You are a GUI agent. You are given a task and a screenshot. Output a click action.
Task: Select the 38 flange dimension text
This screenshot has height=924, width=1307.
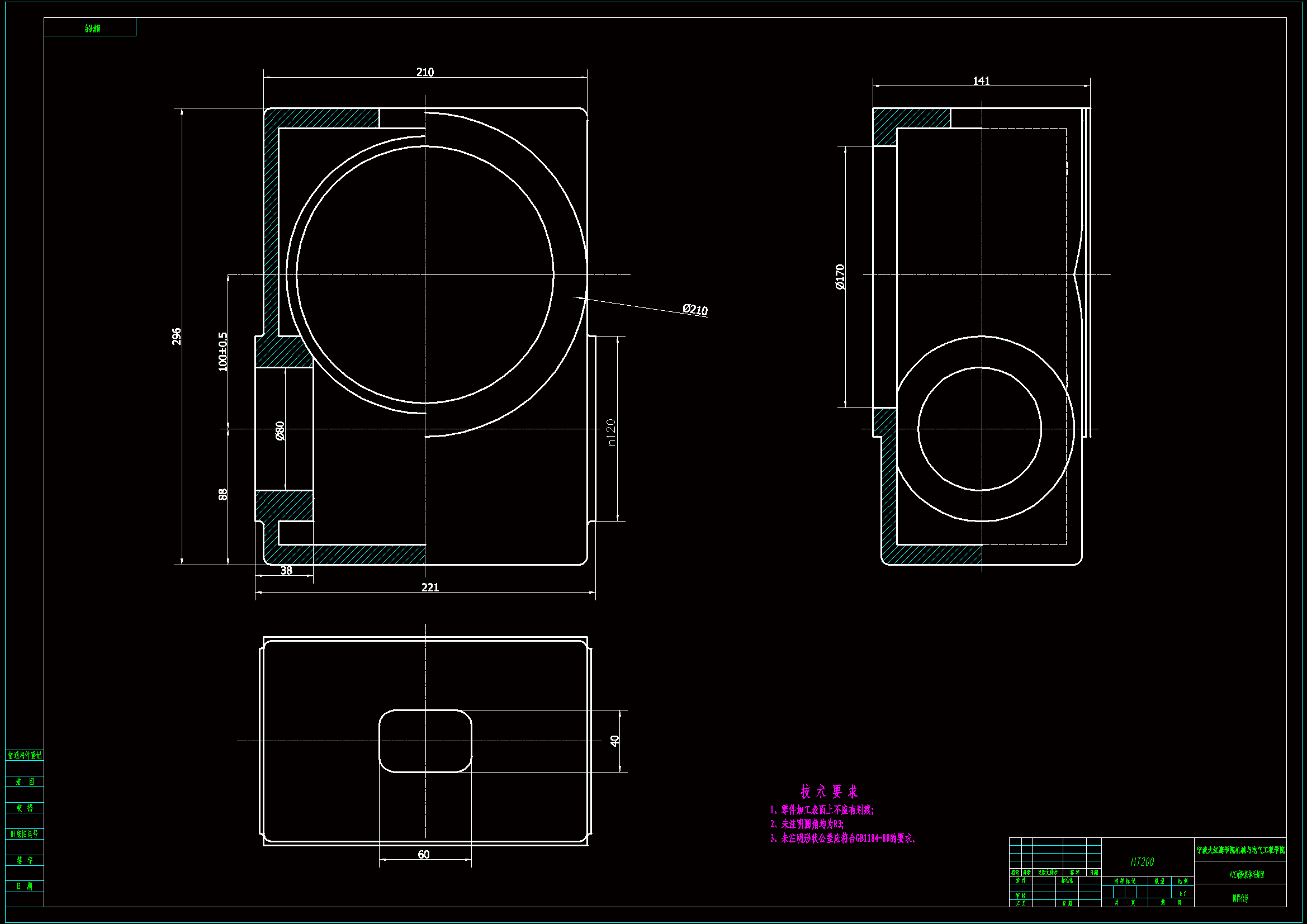point(286,571)
